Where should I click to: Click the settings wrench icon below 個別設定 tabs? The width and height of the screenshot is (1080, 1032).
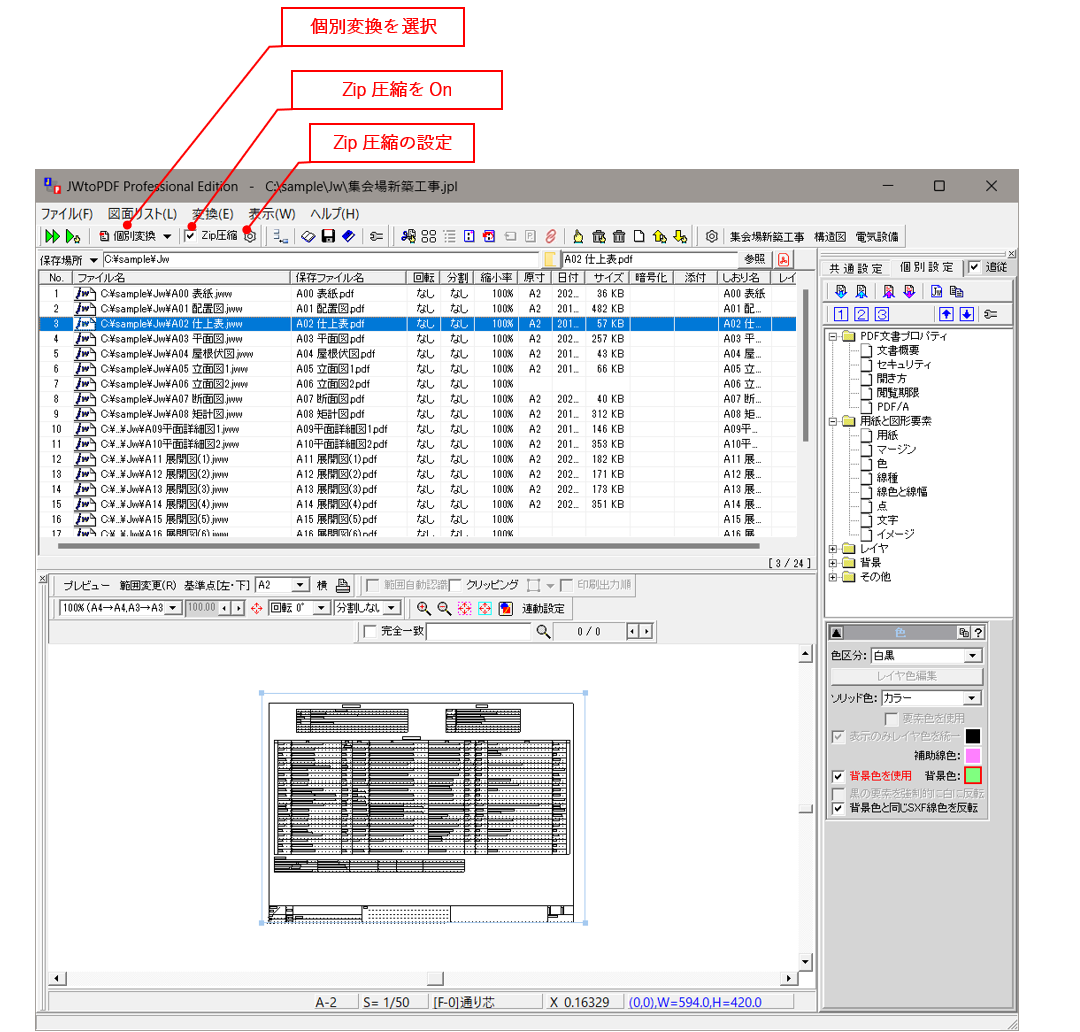pos(989,314)
